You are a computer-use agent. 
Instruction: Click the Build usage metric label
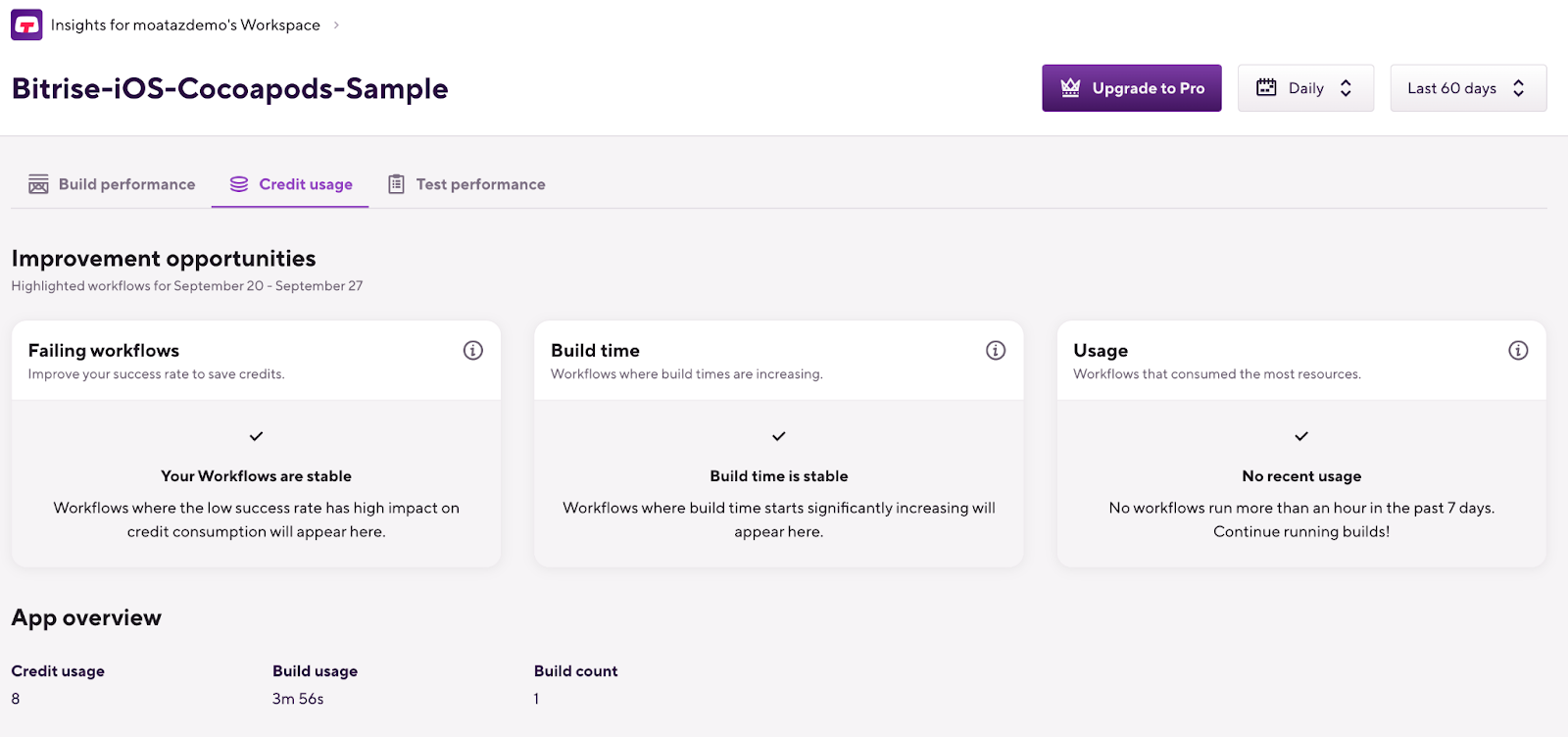[315, 671]
